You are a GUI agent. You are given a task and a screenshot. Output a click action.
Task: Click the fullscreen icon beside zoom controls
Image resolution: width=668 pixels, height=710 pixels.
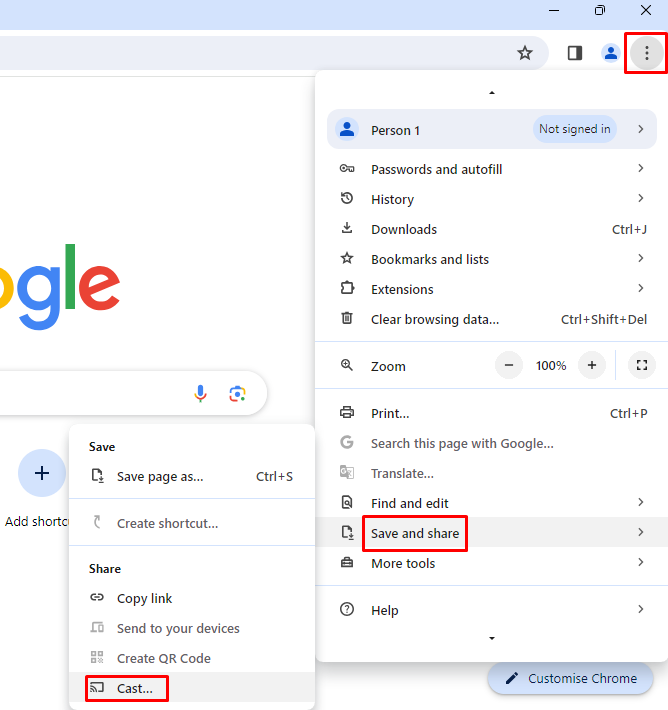pyautogui.click(x=642, y=366)
